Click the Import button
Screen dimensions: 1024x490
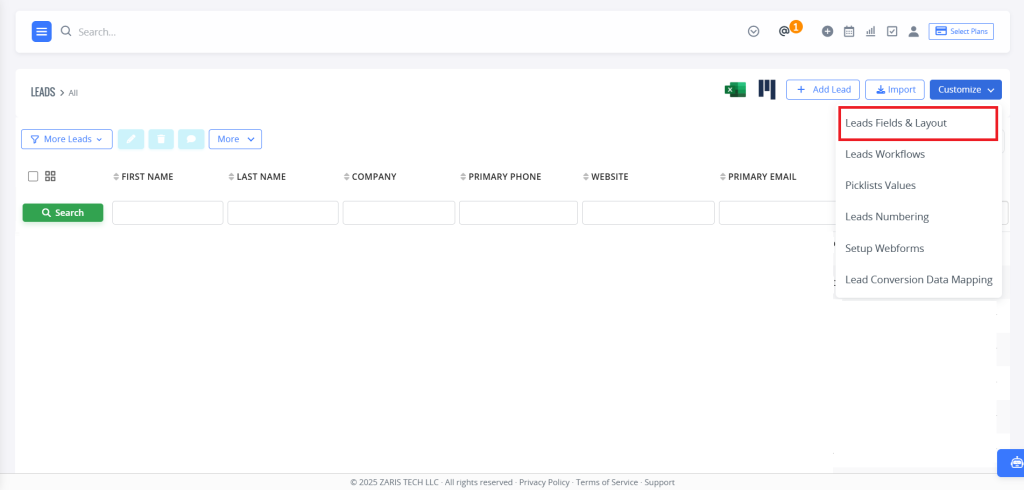(895, 90)
